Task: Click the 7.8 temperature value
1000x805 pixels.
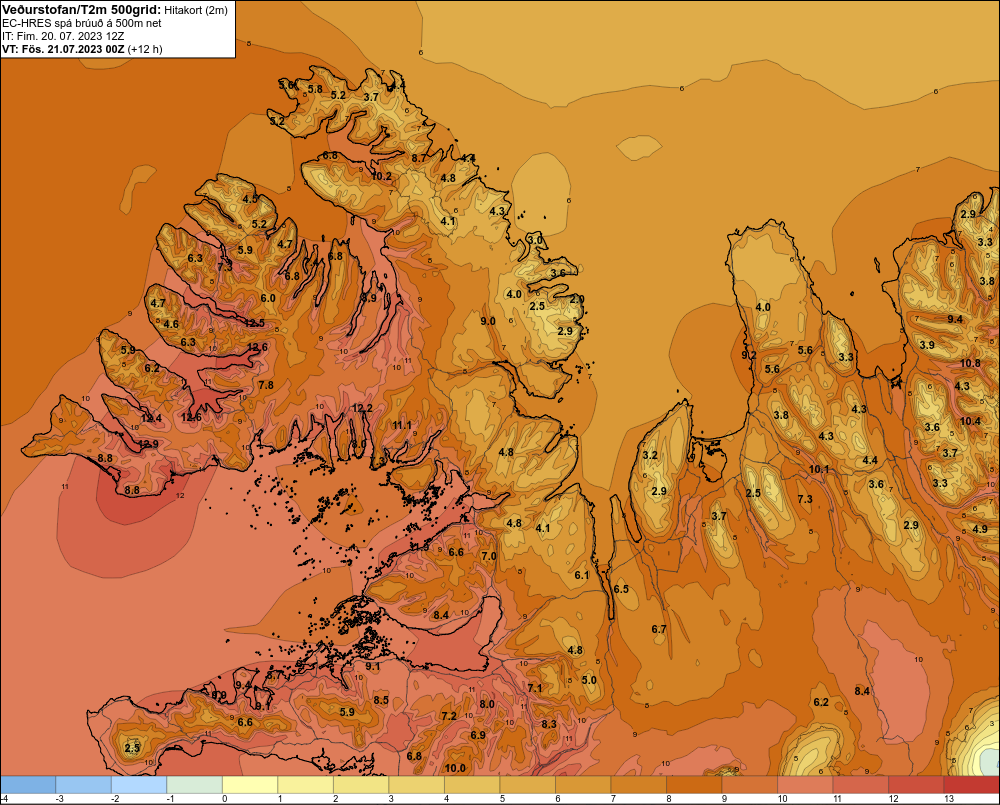Action: click(x=266, y=385)
